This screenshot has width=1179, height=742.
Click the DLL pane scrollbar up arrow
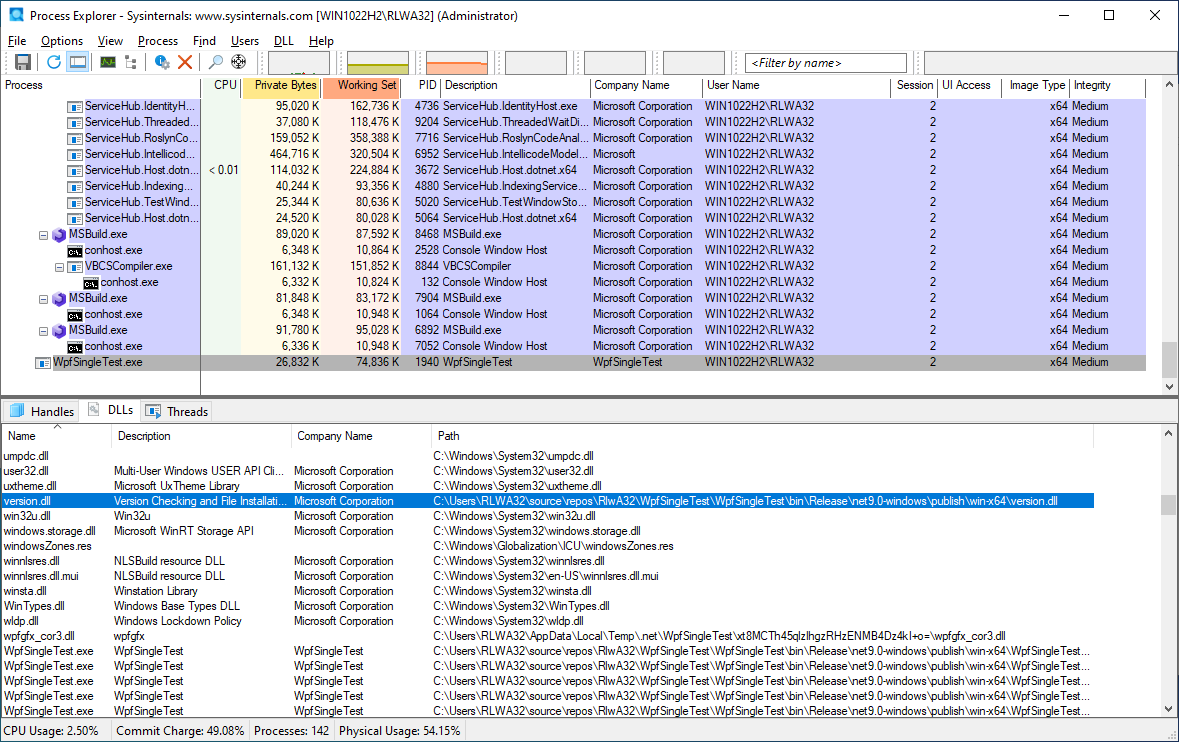1169,433
